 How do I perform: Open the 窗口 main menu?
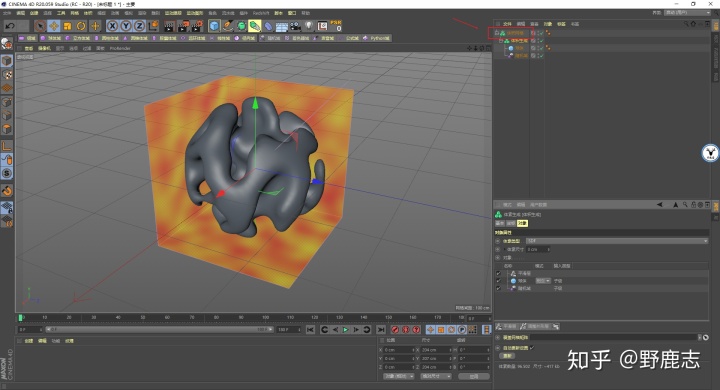(x=292, y=13)
